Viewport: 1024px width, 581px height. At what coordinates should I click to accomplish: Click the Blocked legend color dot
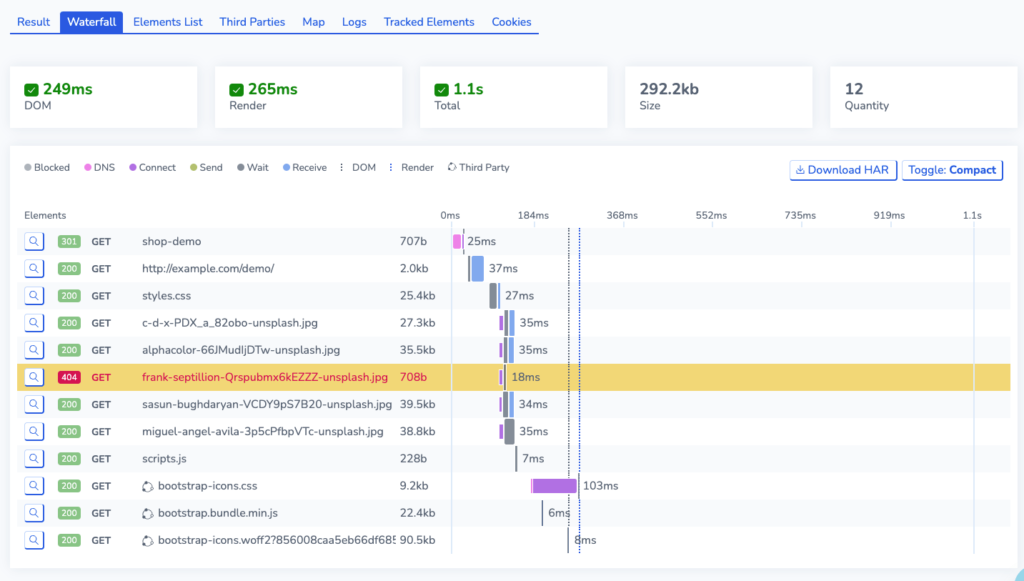28,167
